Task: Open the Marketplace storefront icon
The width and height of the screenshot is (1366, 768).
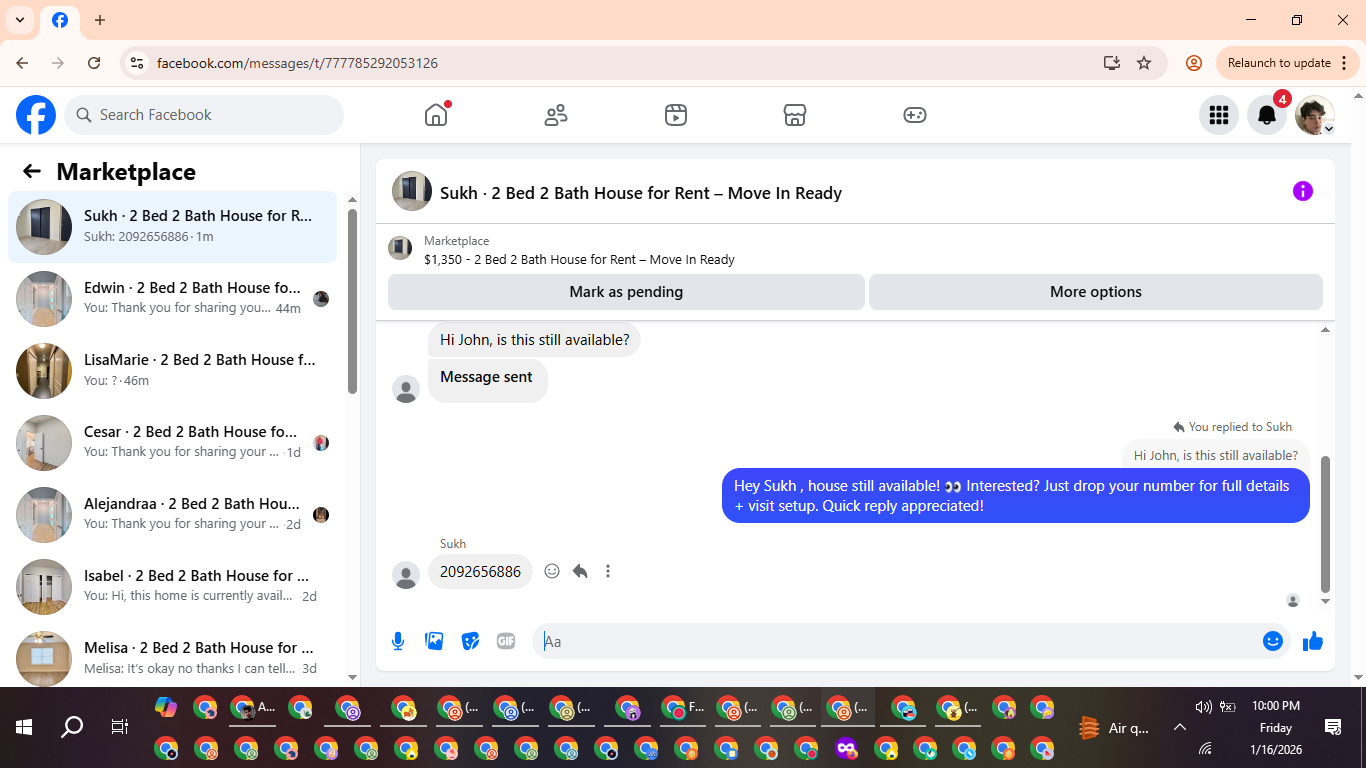Action: point(795,115)
